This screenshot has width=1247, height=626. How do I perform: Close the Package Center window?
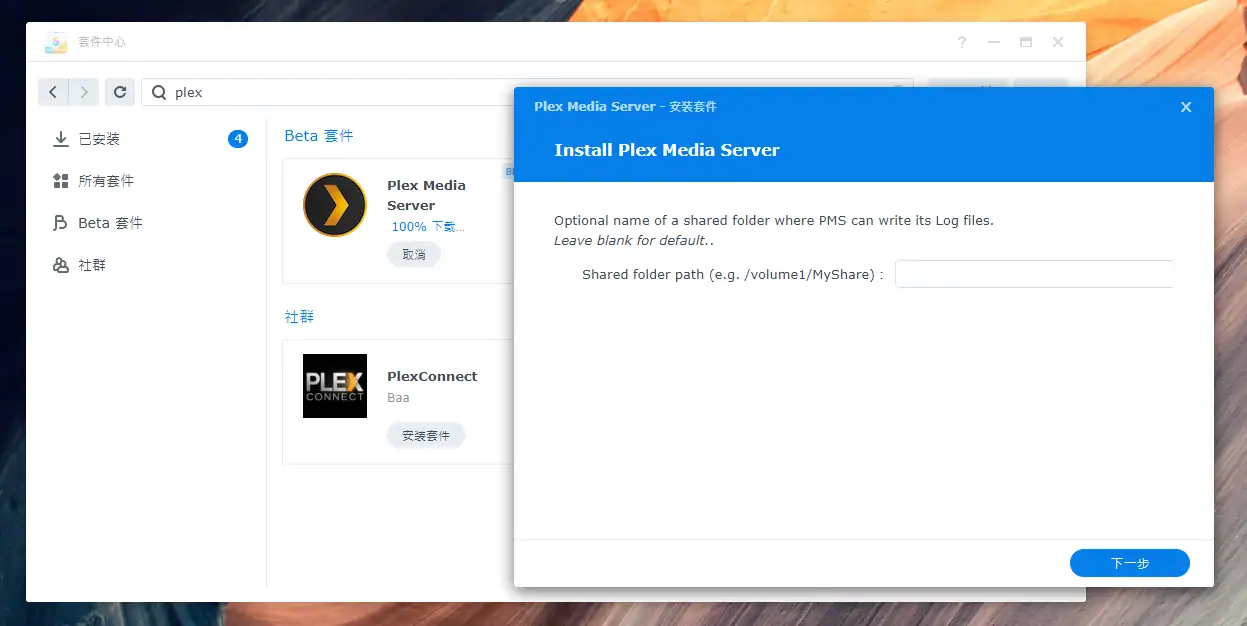[1058, 42]
